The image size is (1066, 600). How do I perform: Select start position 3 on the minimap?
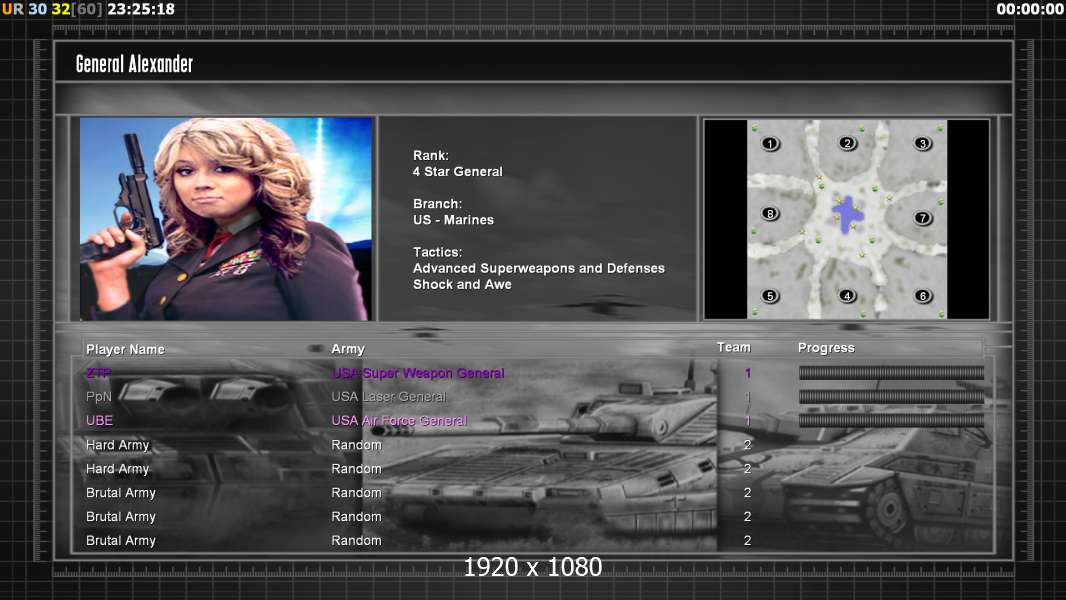(923, 143)
